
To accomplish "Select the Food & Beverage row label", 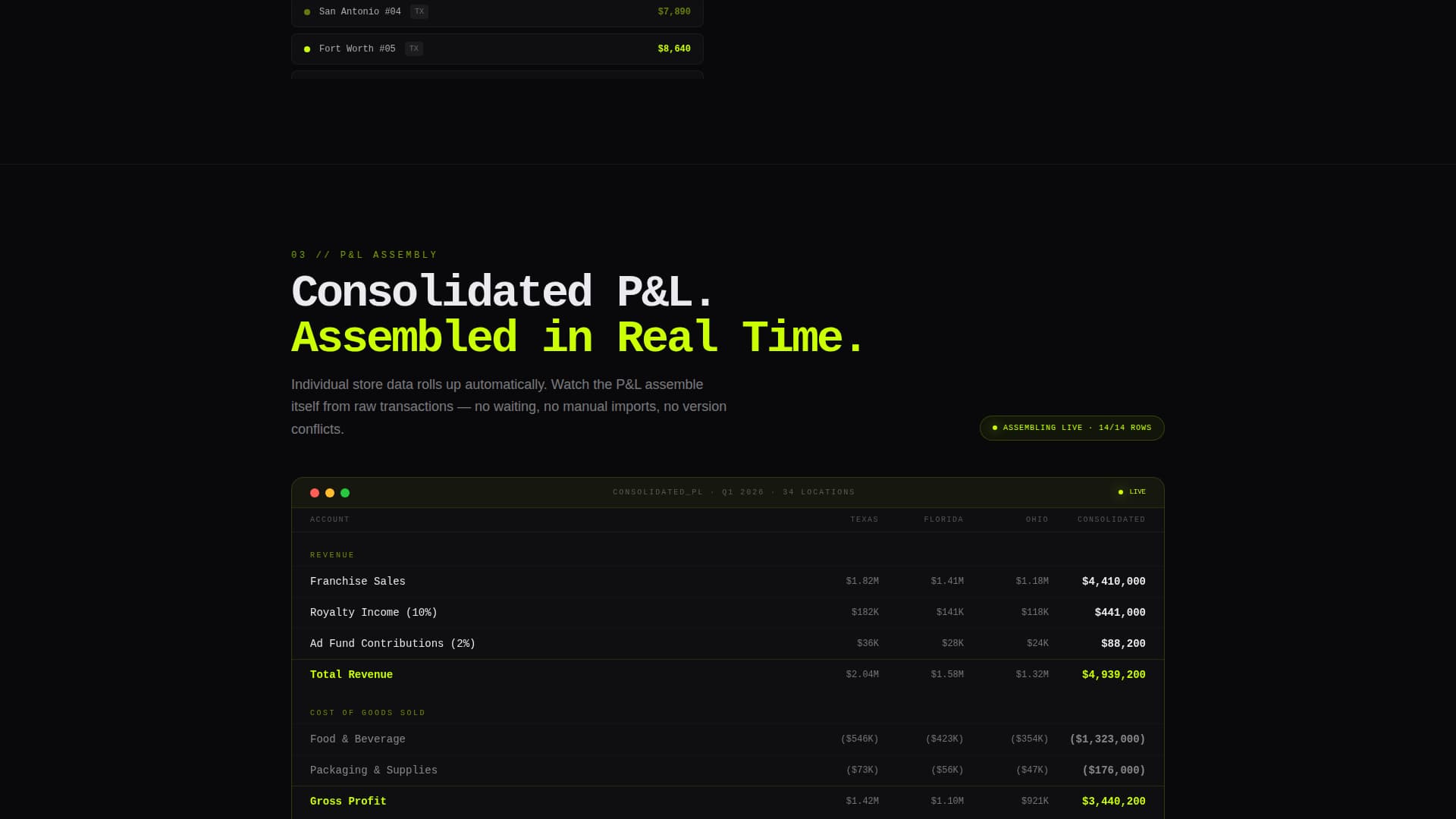I will 358,739.
